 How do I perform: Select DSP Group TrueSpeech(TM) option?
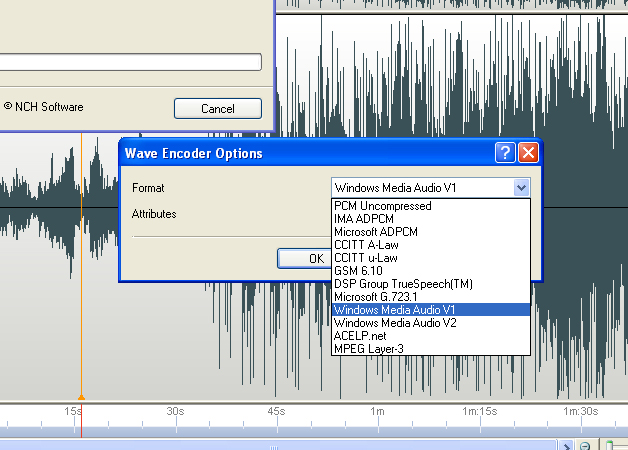pos(431,284)
